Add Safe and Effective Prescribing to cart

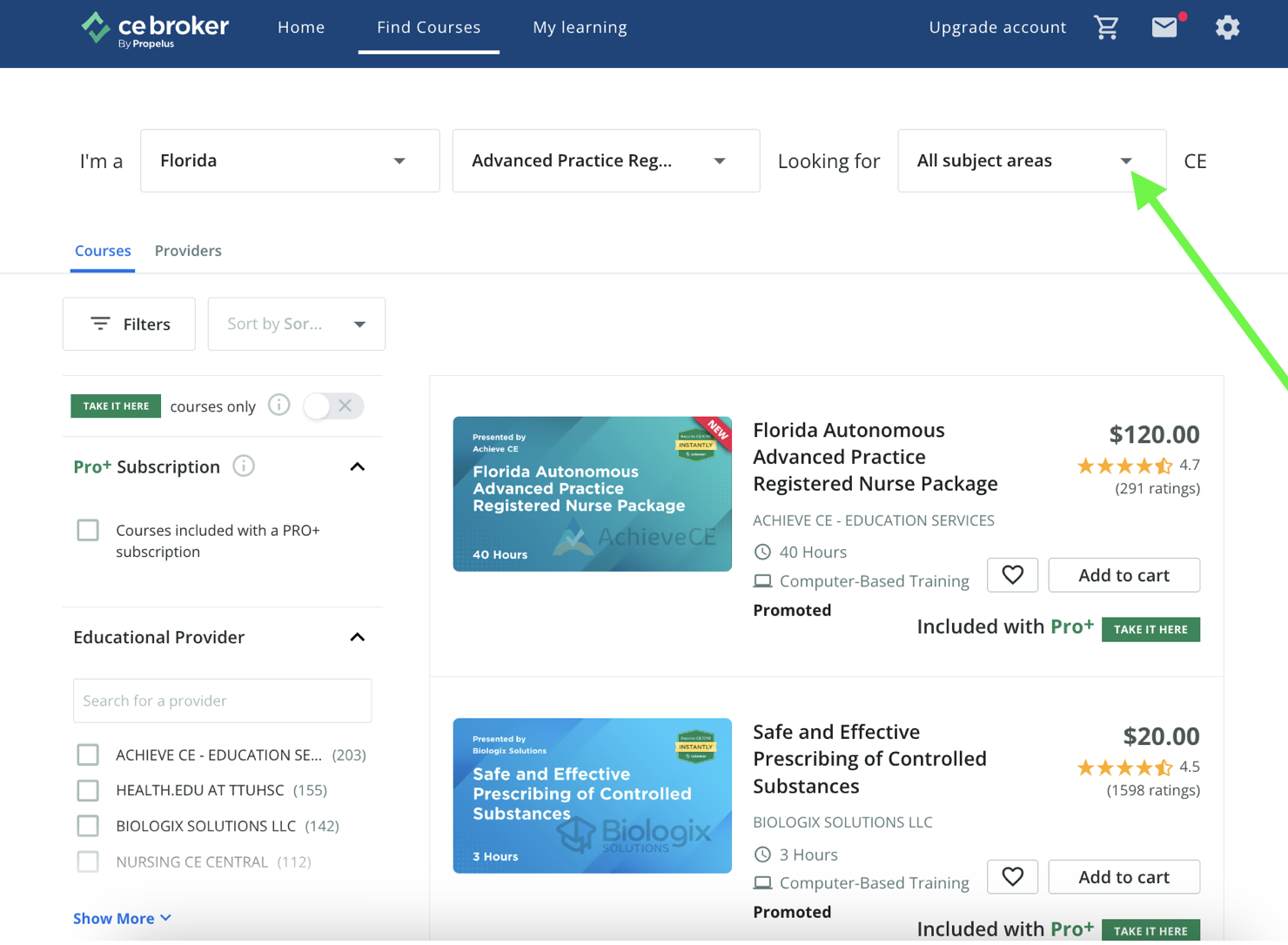[x=1124, y=876]
